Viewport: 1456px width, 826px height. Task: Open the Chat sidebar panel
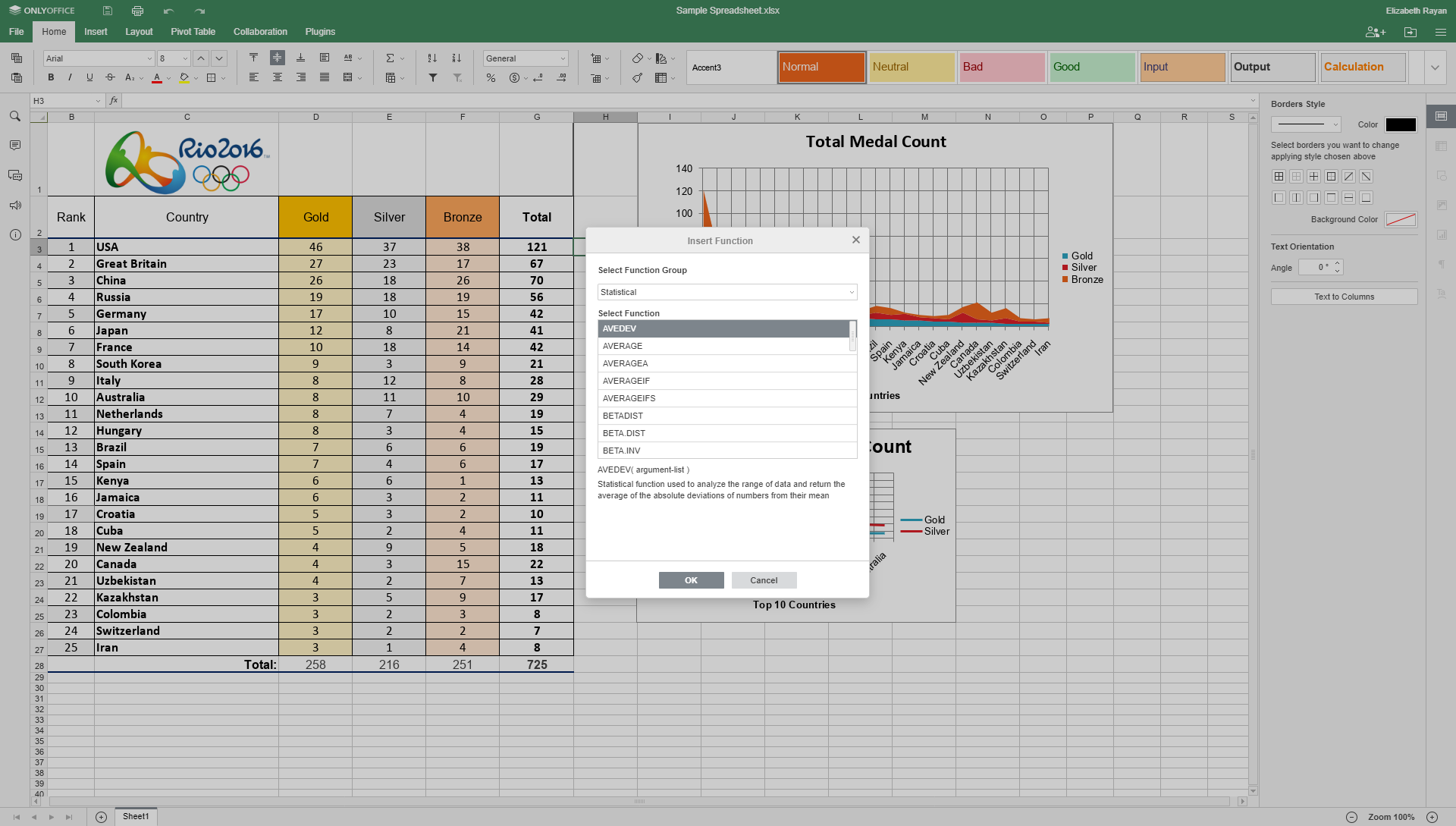tap(15, 175)
